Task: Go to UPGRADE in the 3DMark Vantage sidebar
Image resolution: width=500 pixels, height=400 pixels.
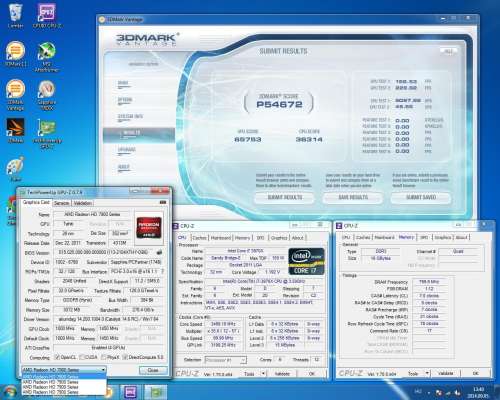Action: [x=126, y=151]
